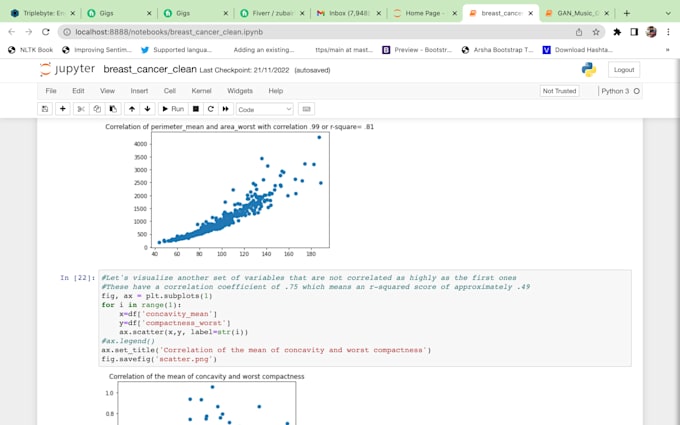680x425 pixels.
Task: Click the Python logo icon
Action: 588,69
